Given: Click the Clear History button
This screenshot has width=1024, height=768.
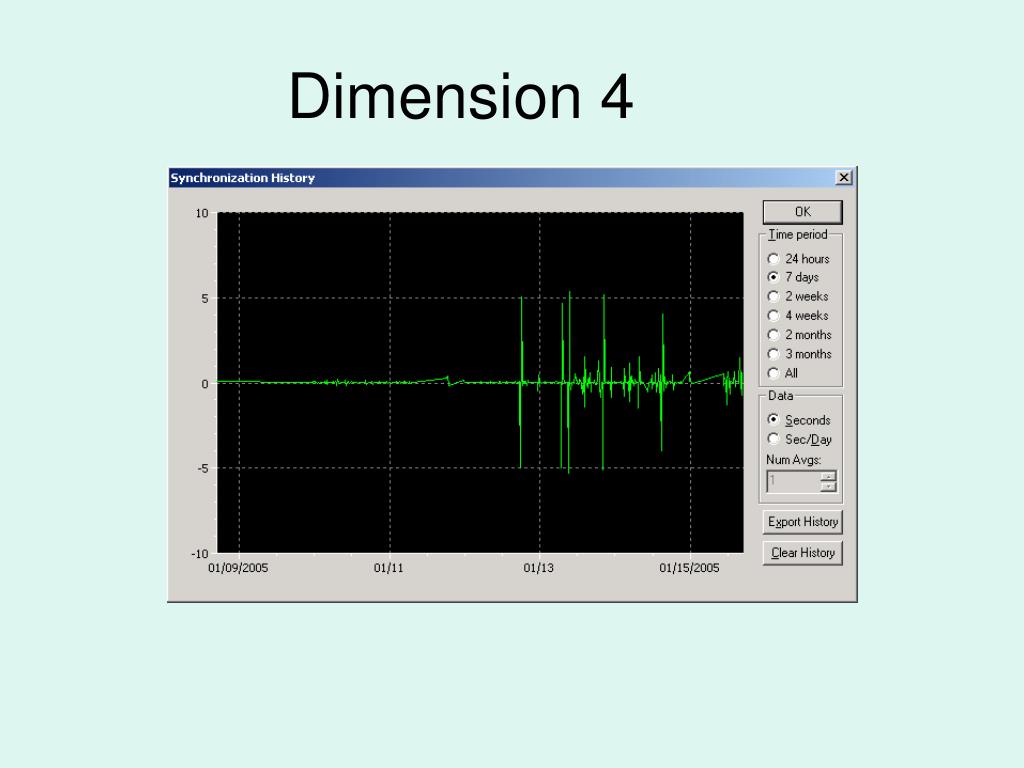Looking at the screenshot, I should pyautogui.click(x=803, y=553).
